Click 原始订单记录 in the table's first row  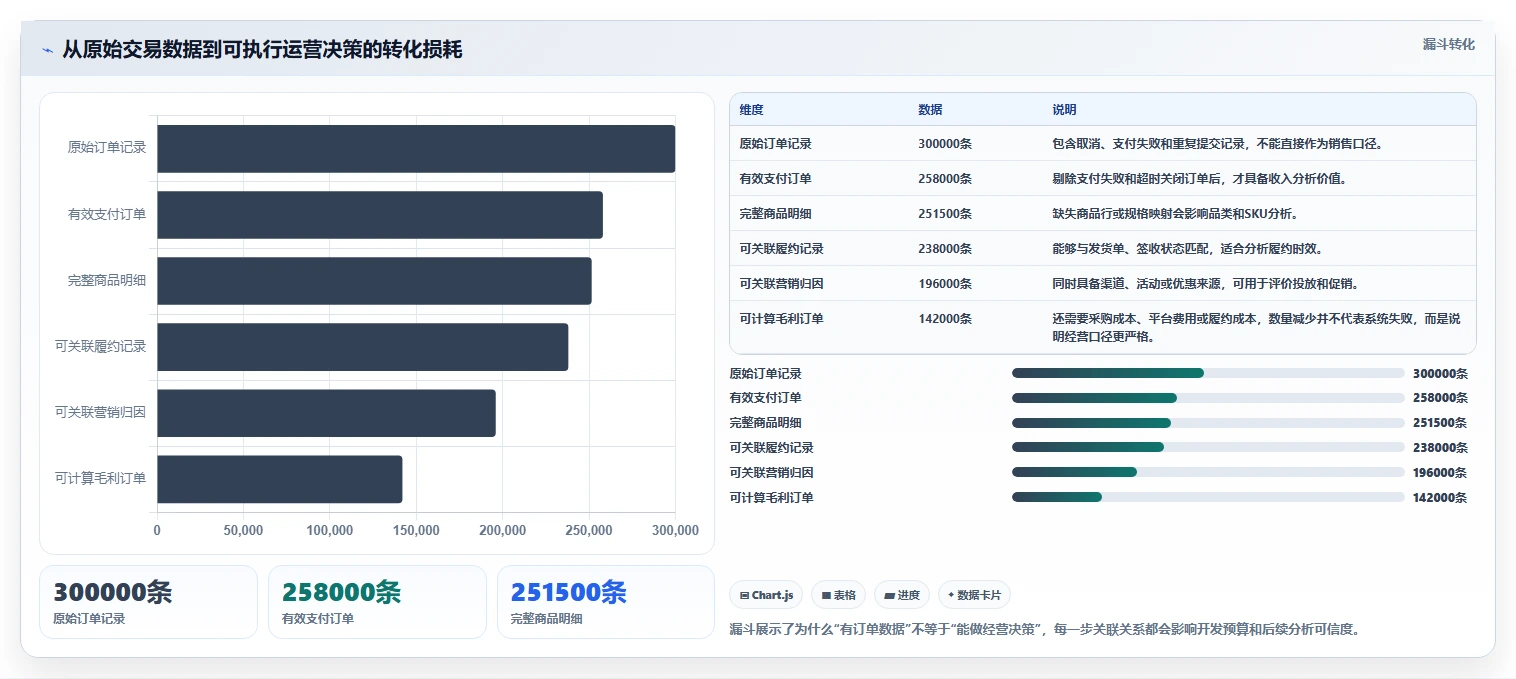click(x=776, y=144)
